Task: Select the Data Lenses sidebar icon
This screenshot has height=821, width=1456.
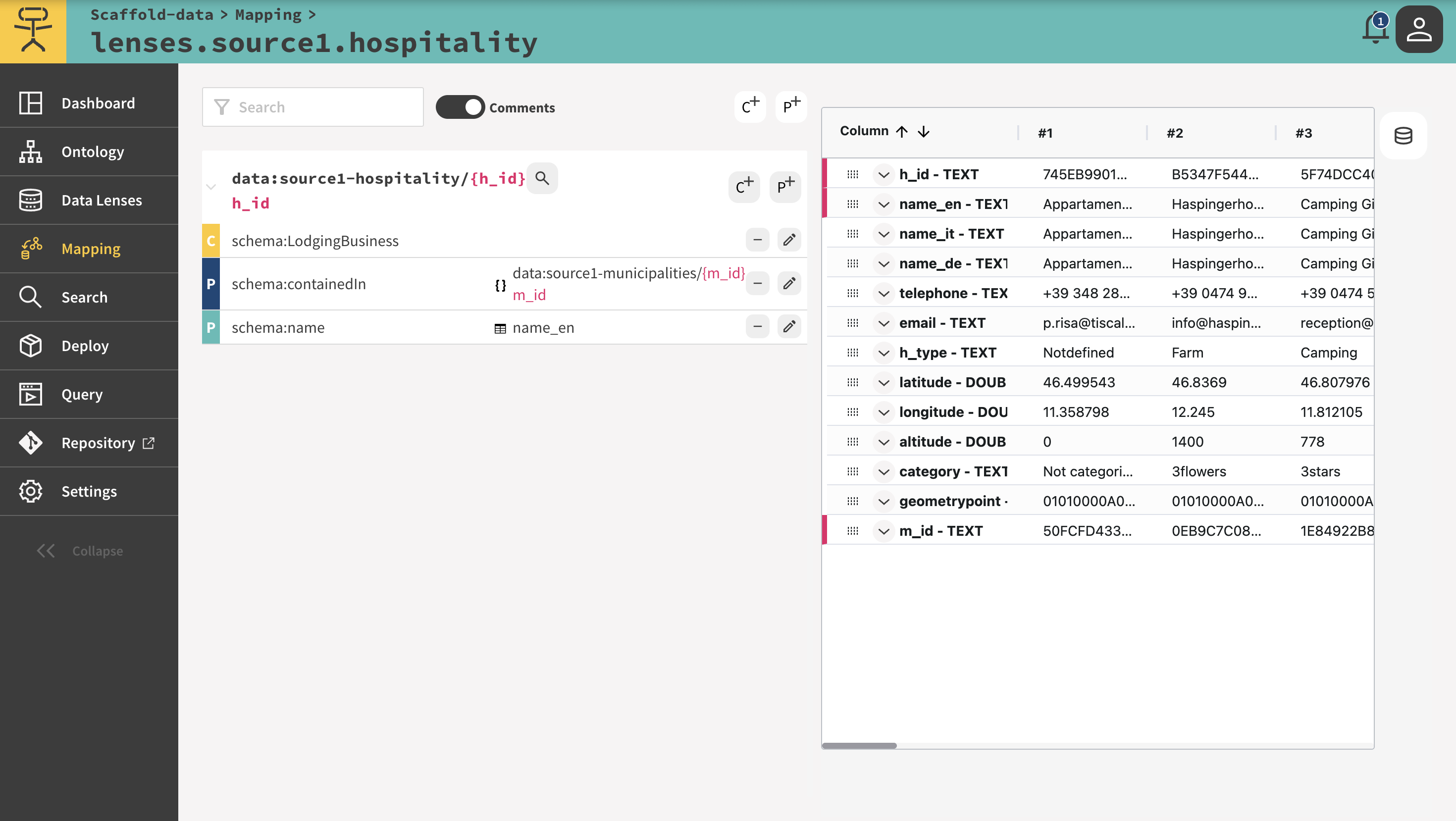Action: (x=31, y=200)
